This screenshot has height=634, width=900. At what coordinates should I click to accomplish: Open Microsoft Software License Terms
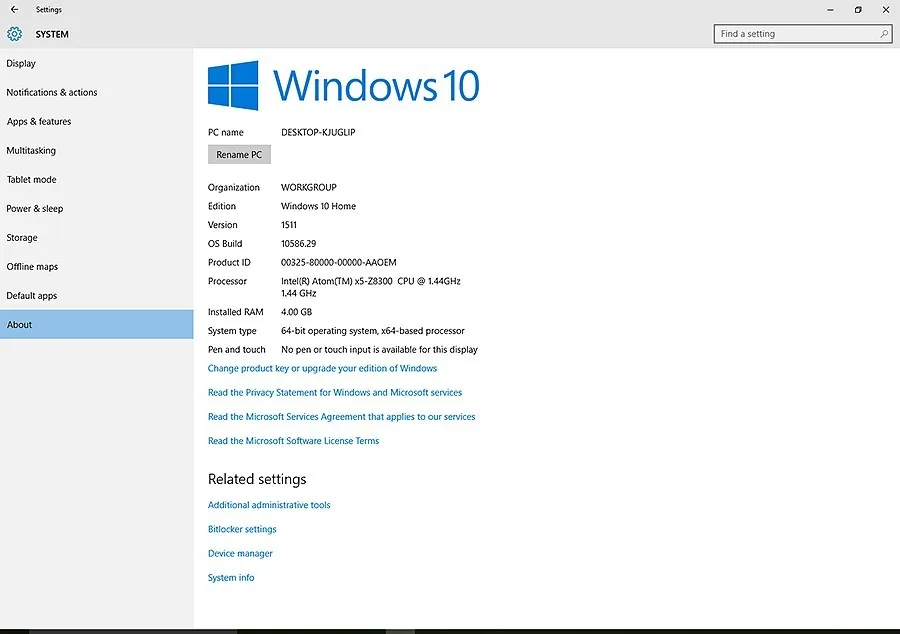click(x=293, y=441)
